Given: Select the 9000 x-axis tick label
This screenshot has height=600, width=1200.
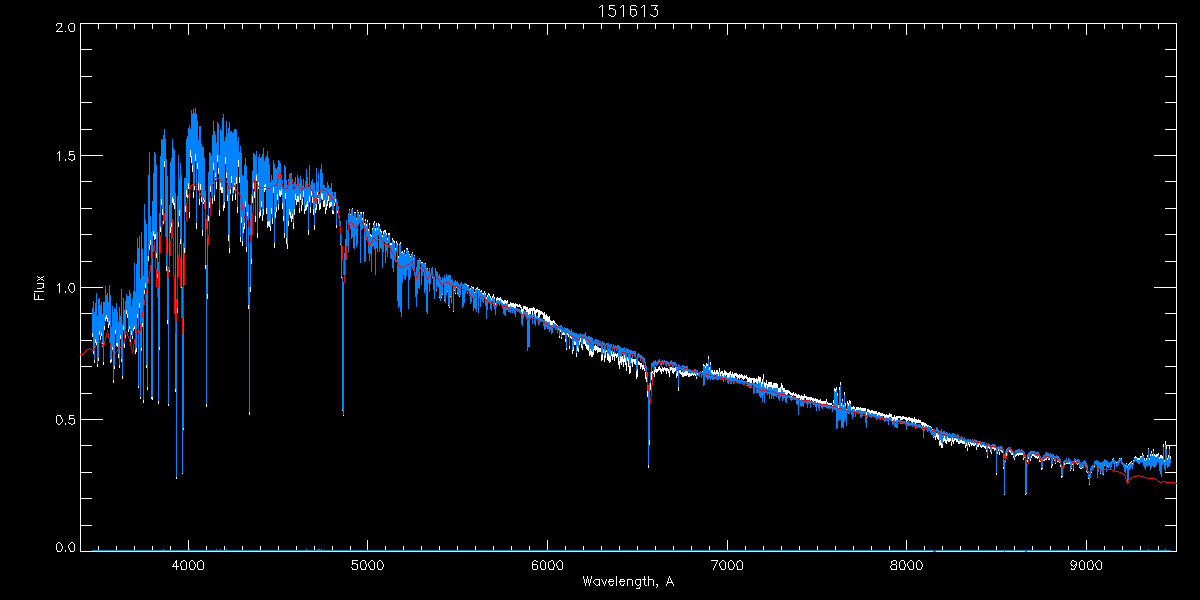Looking at the screenshot, I should [x=1086, y=565].
